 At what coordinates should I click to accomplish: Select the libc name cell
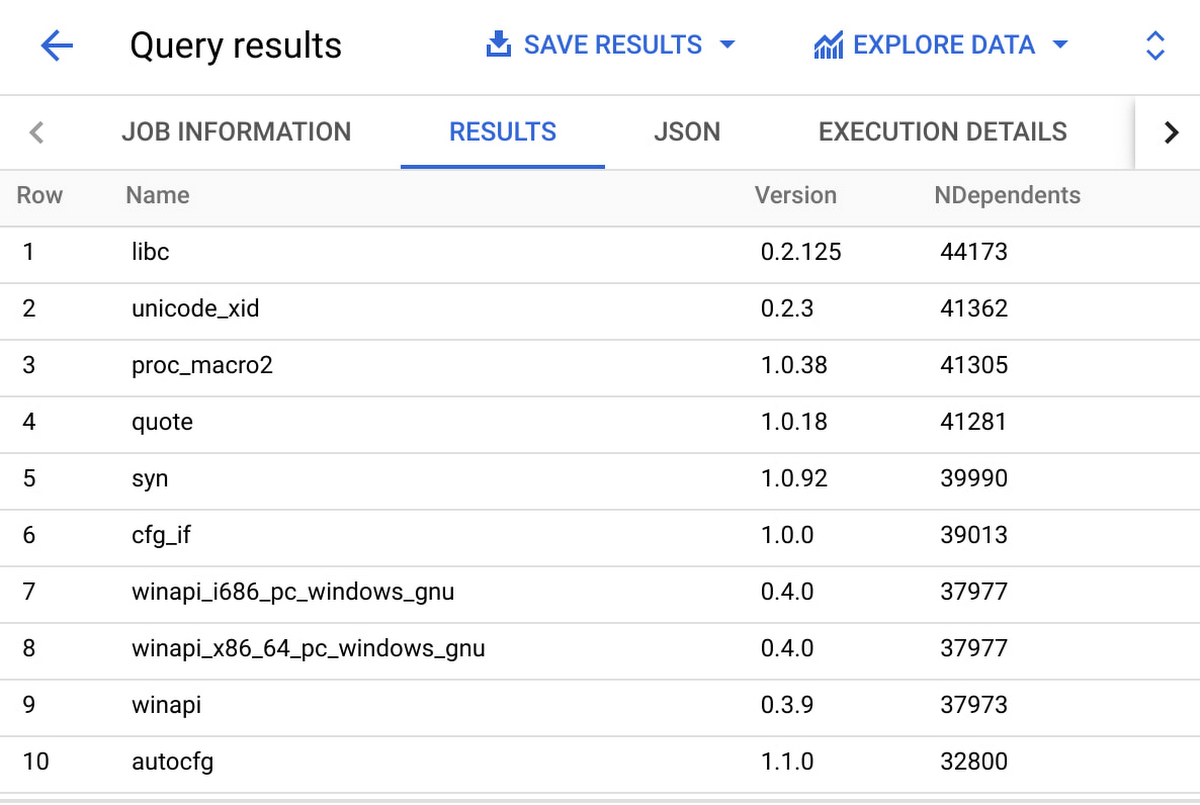[x=151, y=252]
